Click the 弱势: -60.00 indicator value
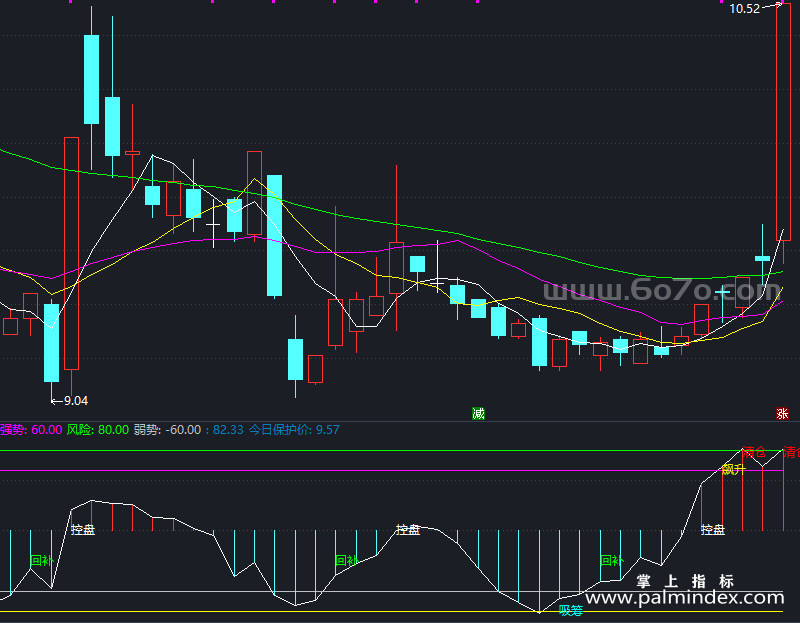This screenshot has height=623, width=800. coord(167,430)
